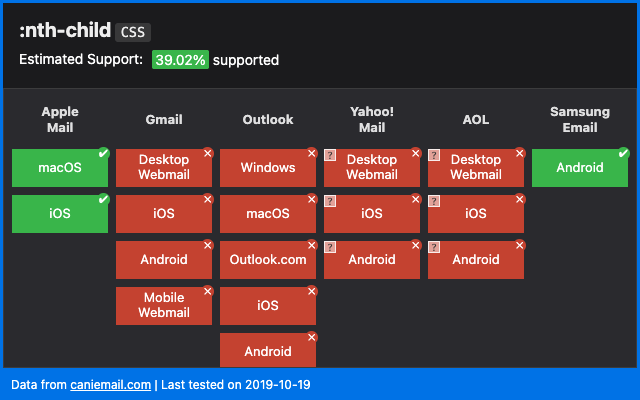The image size is (640, 400).
Task: Click the 39.02% support badge
Action: (180, 60)
